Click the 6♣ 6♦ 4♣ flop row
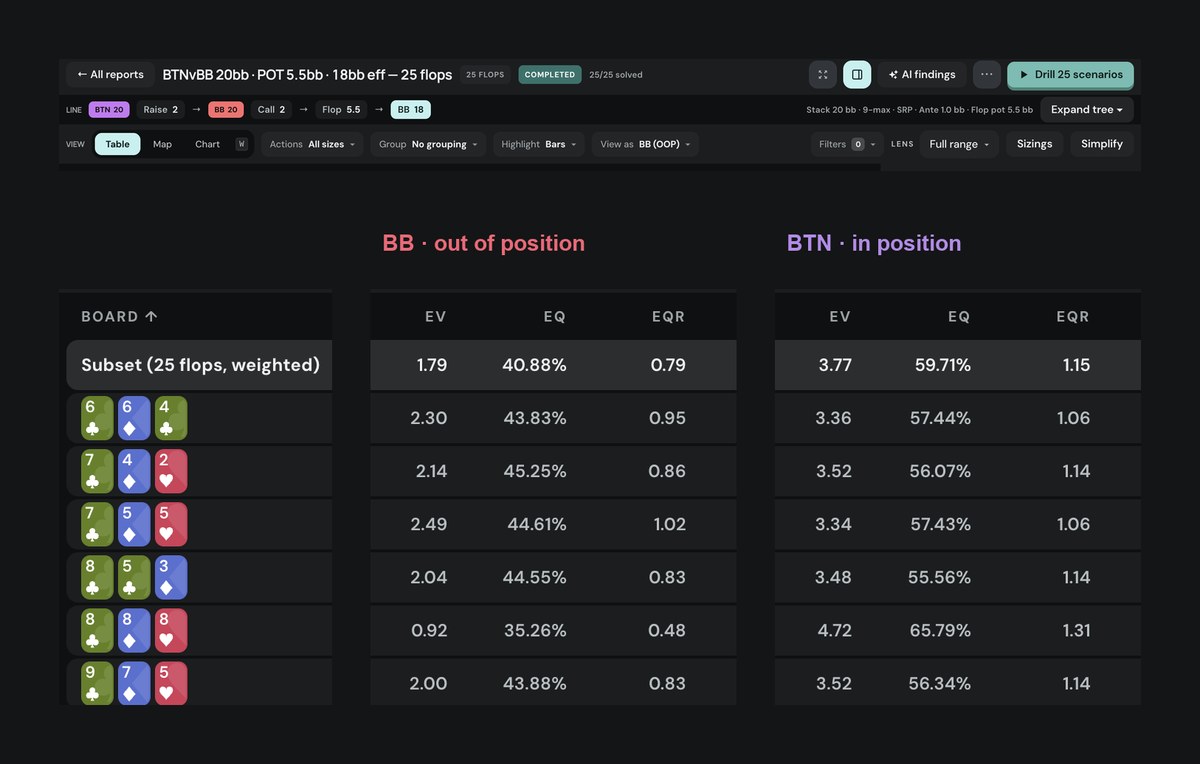Image resolution: width=1200 pixels, height=764 pixels. point(199,418)
